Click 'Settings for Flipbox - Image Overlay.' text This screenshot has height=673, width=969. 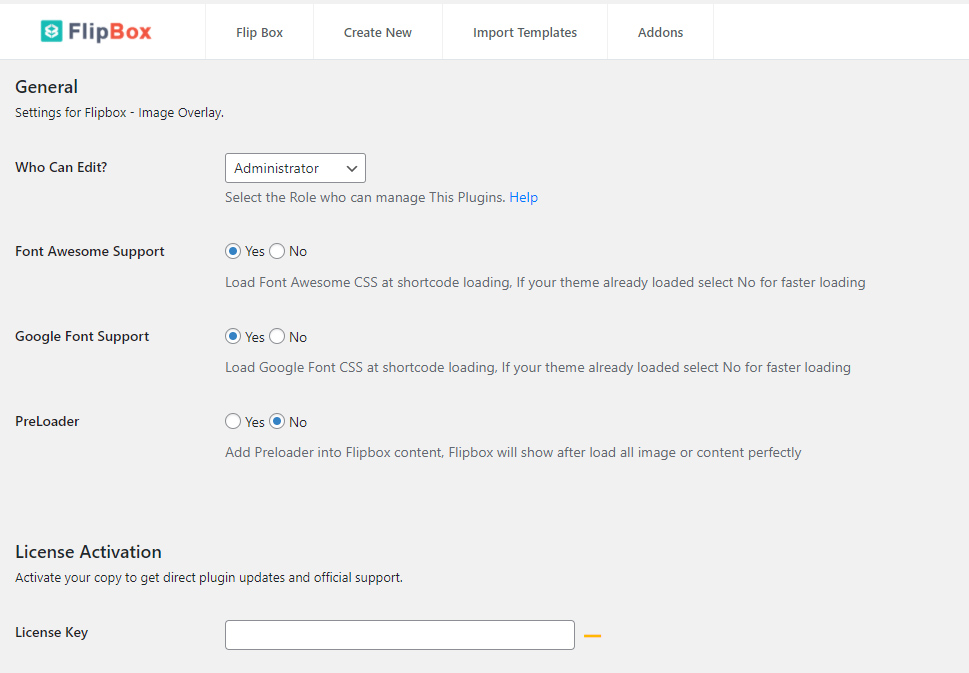(119, 113)
